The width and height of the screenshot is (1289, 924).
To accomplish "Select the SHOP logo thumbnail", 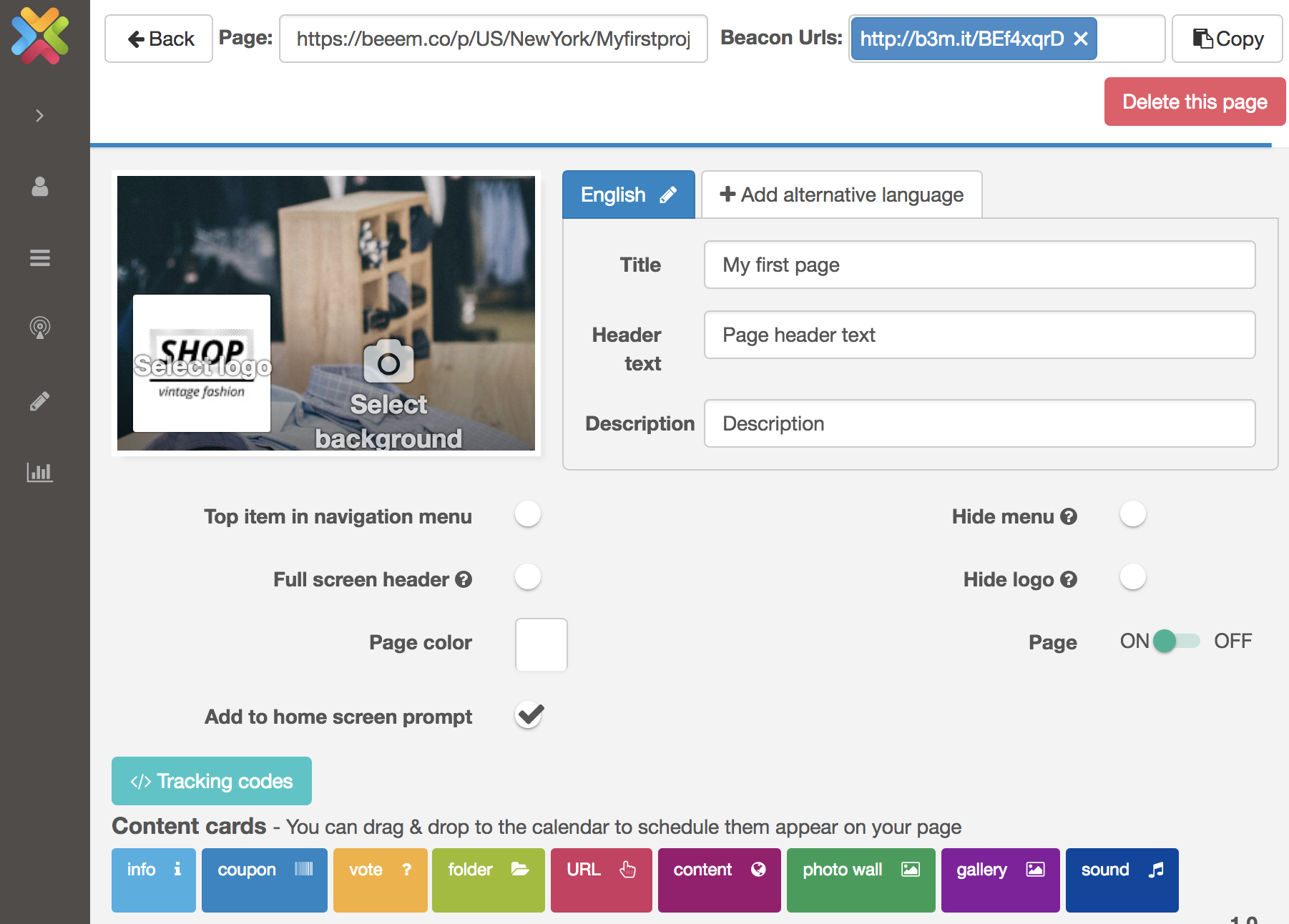I will (202, 363).
